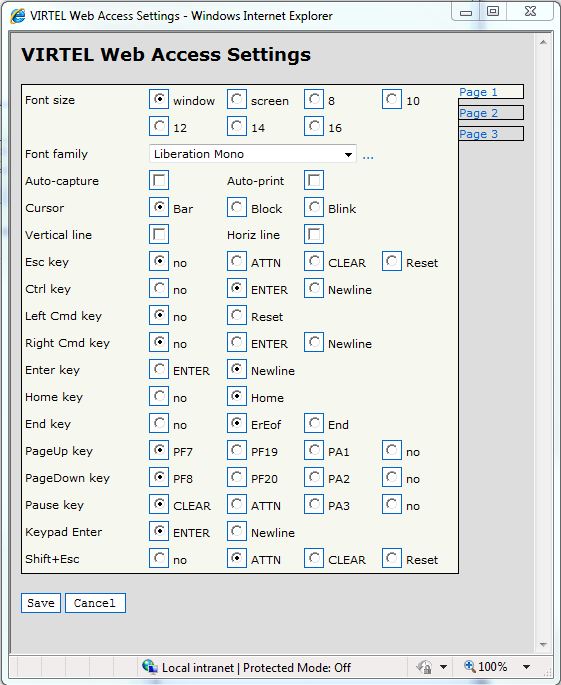Click the ellipsis link beside Font family

coord(368,156)
